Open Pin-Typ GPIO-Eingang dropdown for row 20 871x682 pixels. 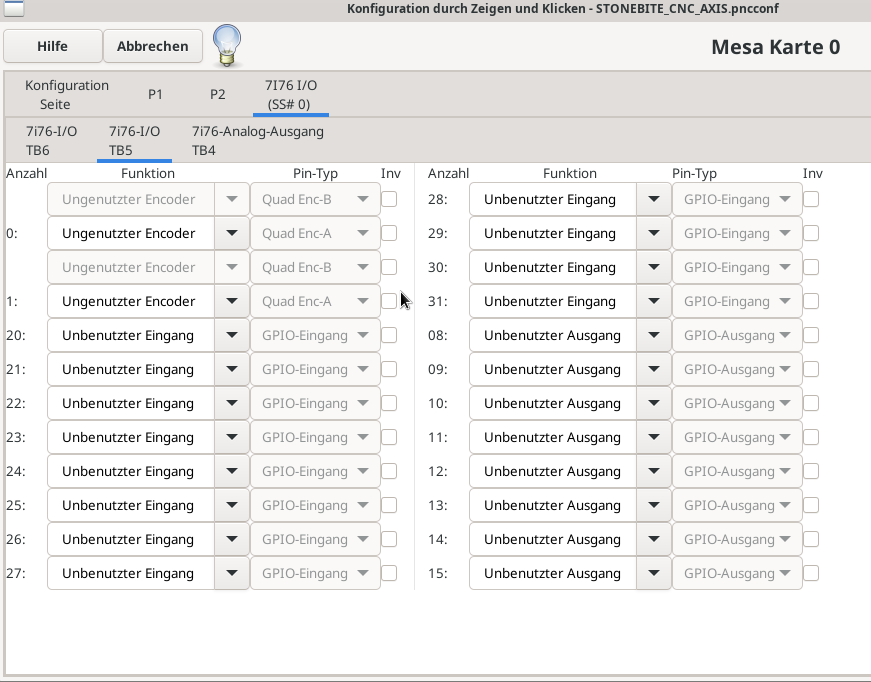315,335
